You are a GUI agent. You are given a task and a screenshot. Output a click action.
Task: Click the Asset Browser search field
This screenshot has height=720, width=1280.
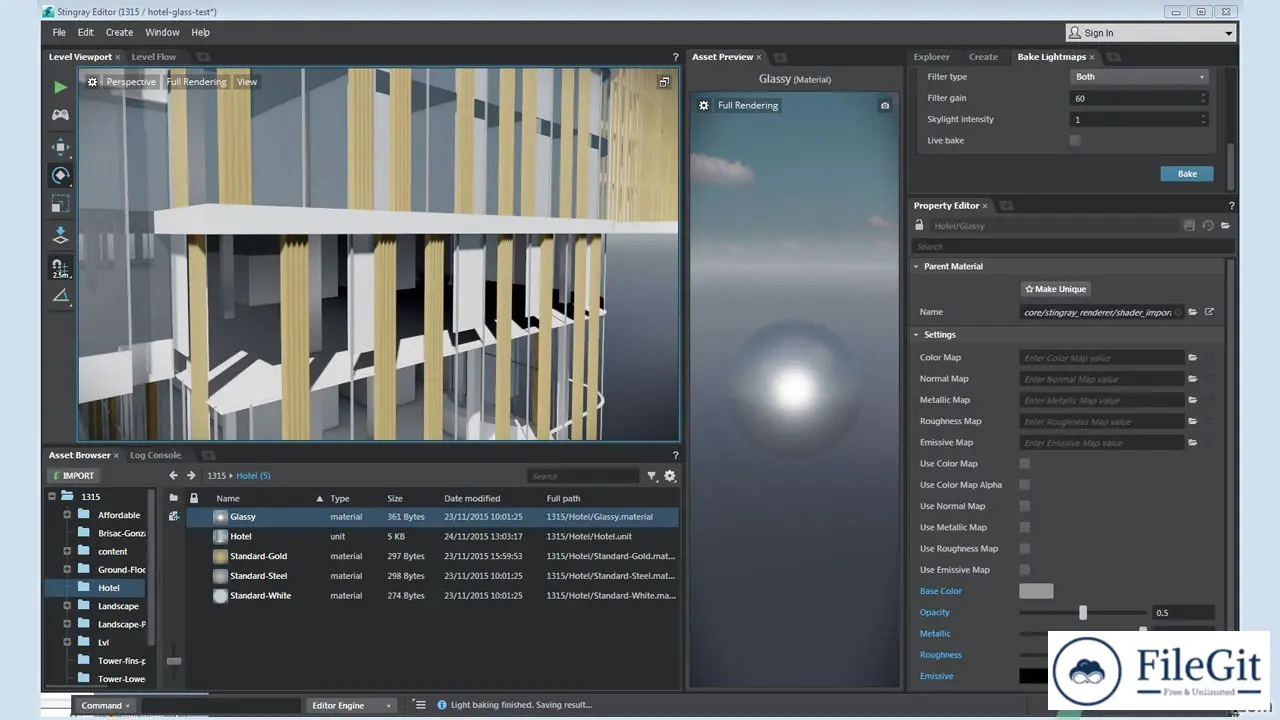point(584,476)
